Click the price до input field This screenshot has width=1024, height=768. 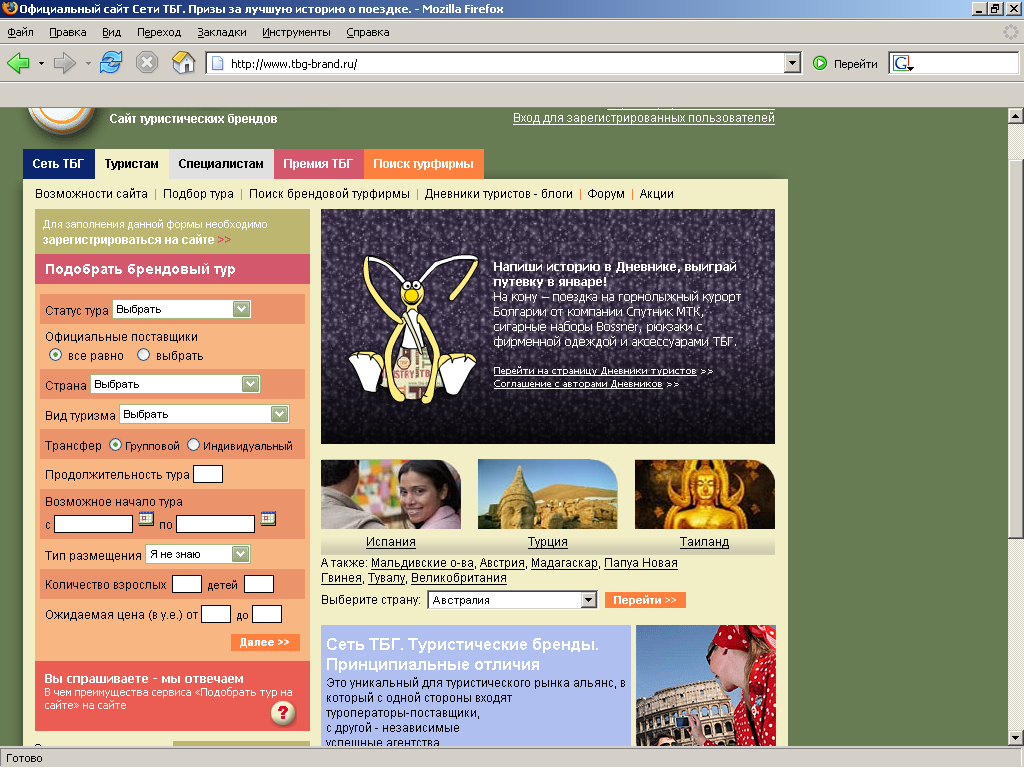click(x=267, y=614)
